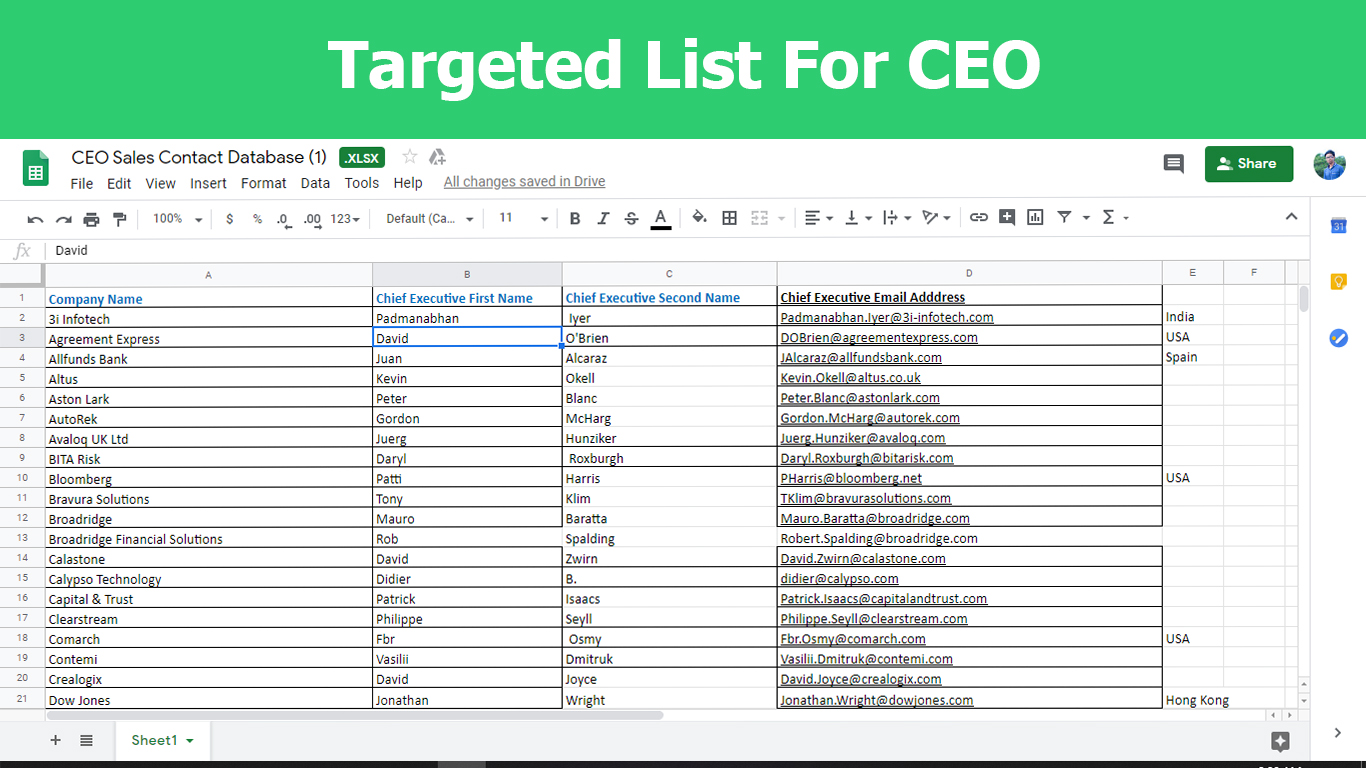Viewport: 1366px width, 768px height.
Task: Select the Paint format tool
Action: (x=120, y=219)
